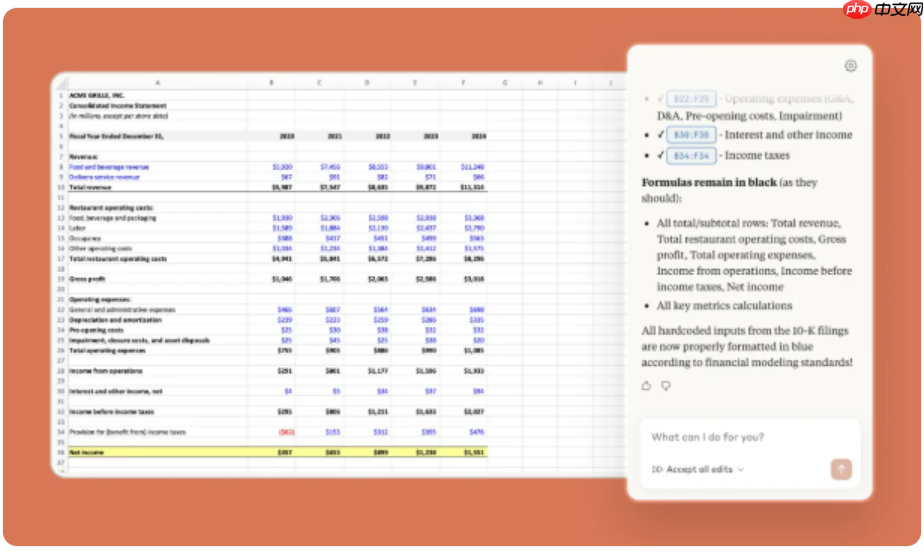Image resolution: width=924 pixels, height=552 pixels.
Task: Select the Income from operations value in column D
Action: [x=378, y=371]
